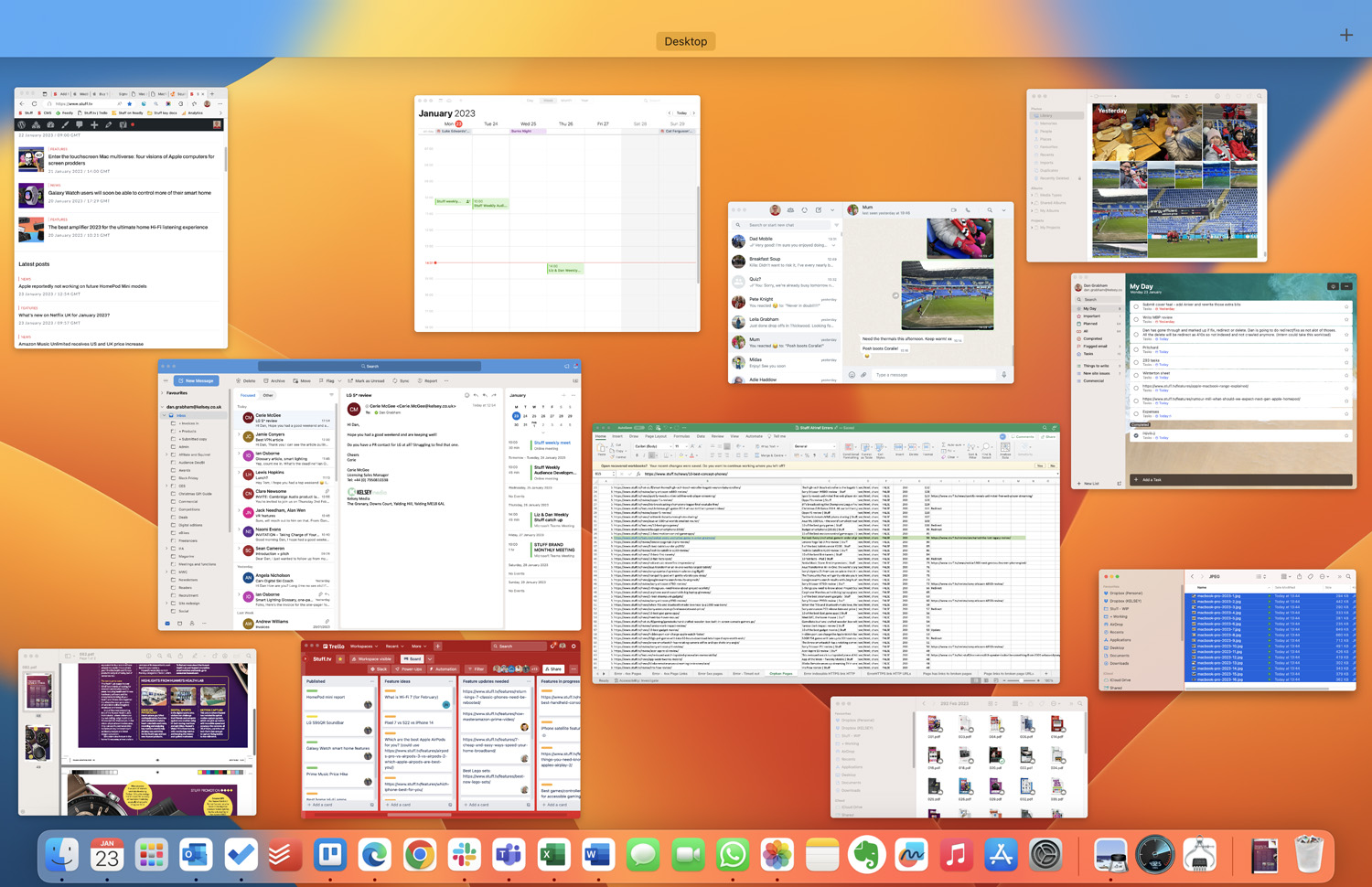Switch to People view in Outlook bottom bar

coord(192,624)
